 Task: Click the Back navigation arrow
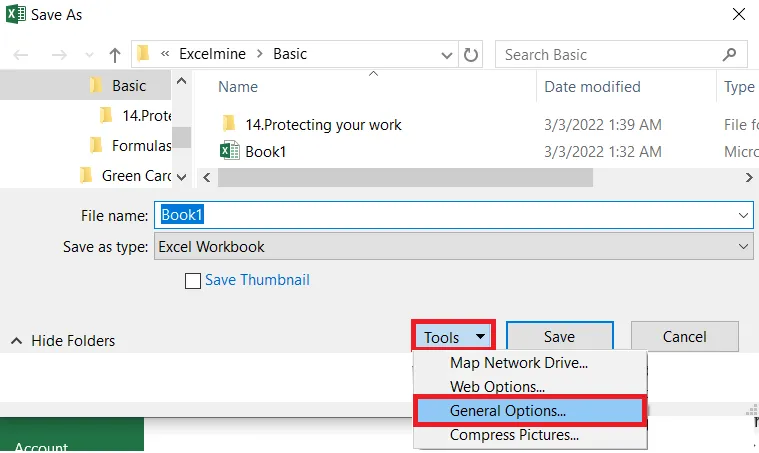[21, 55]
